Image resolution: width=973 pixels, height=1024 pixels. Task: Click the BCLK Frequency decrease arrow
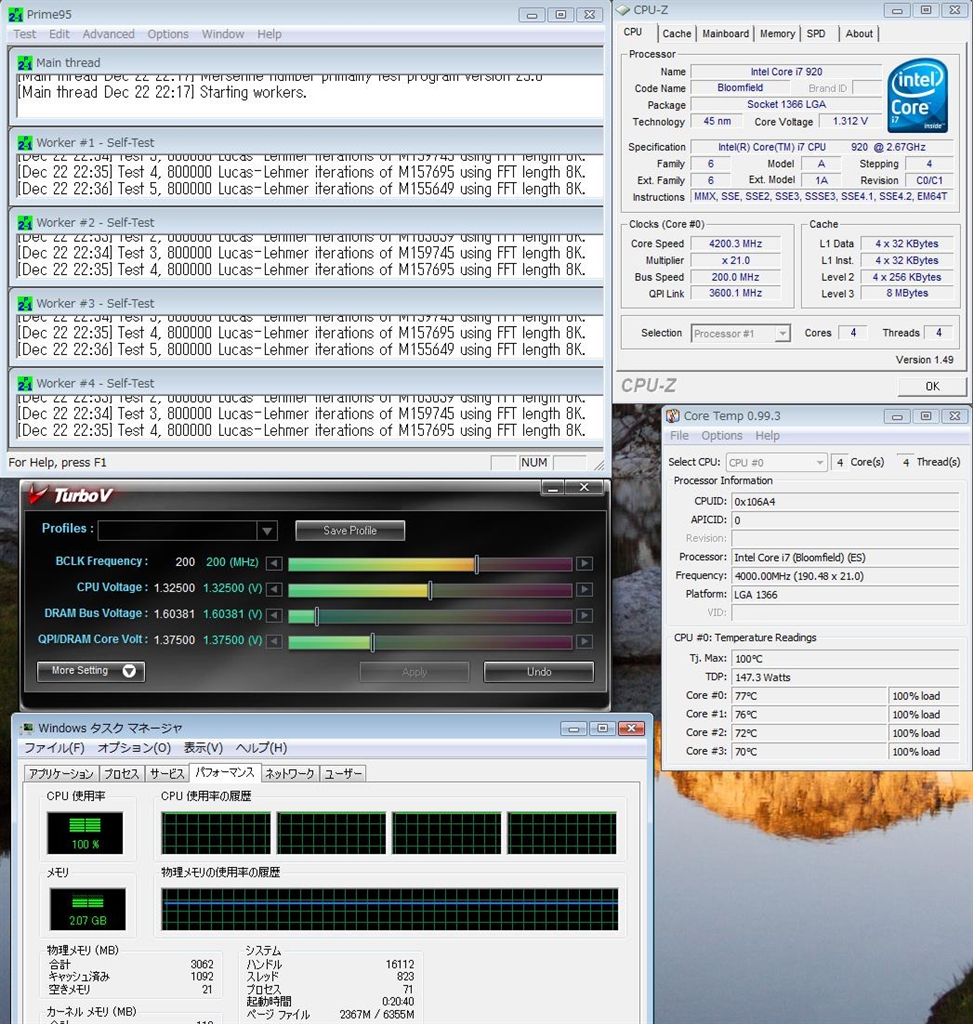pos(274,564)
